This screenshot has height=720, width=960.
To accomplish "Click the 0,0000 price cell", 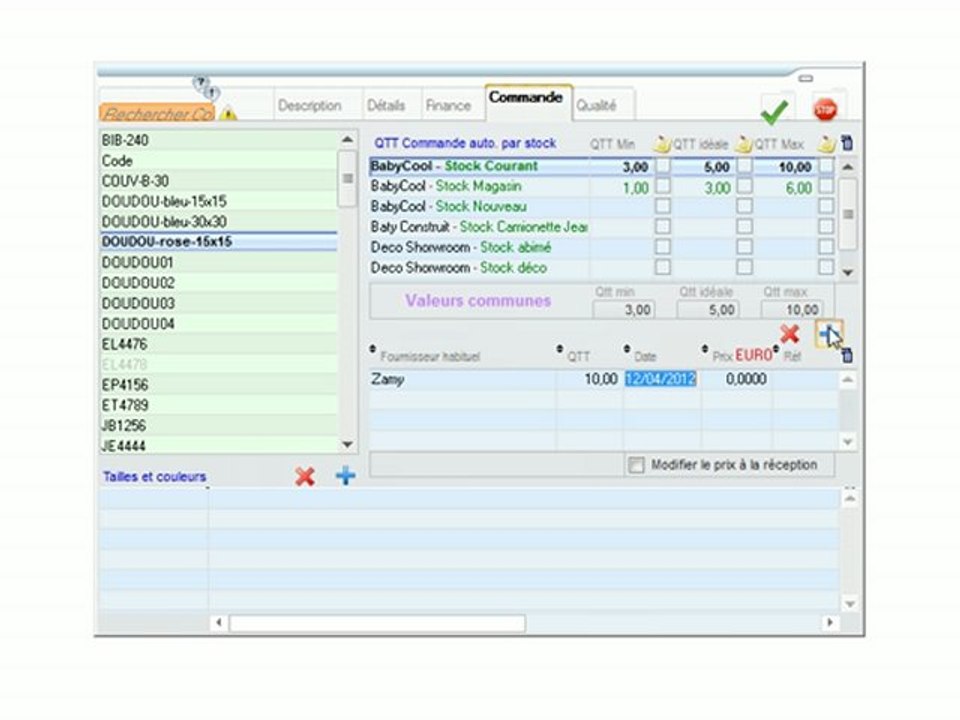I will click(x=737, y=380).
